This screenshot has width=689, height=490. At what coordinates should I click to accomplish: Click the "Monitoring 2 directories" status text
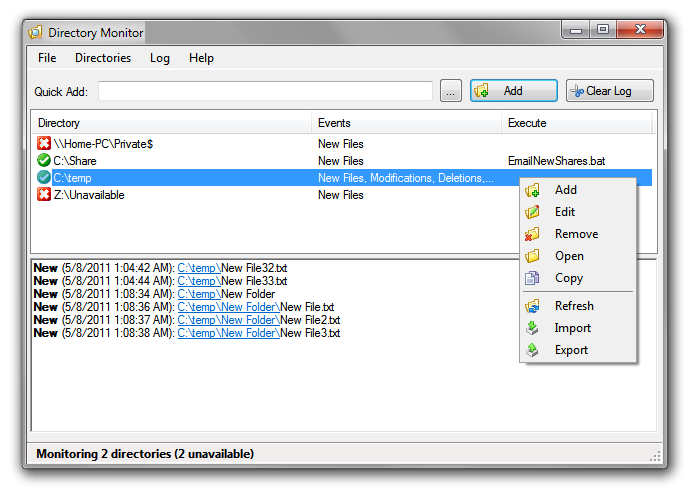(x=145, y=454)
